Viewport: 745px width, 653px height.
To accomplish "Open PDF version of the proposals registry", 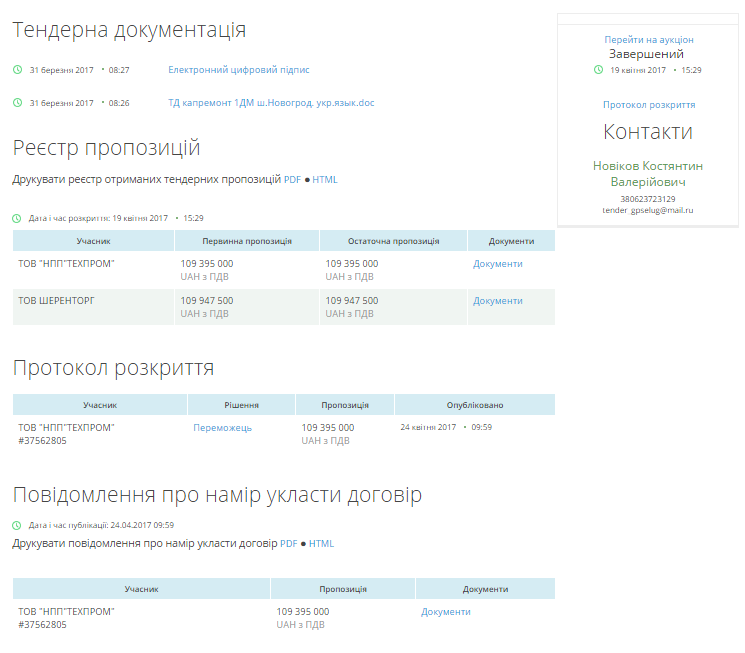I will click(x=292, y=180).
